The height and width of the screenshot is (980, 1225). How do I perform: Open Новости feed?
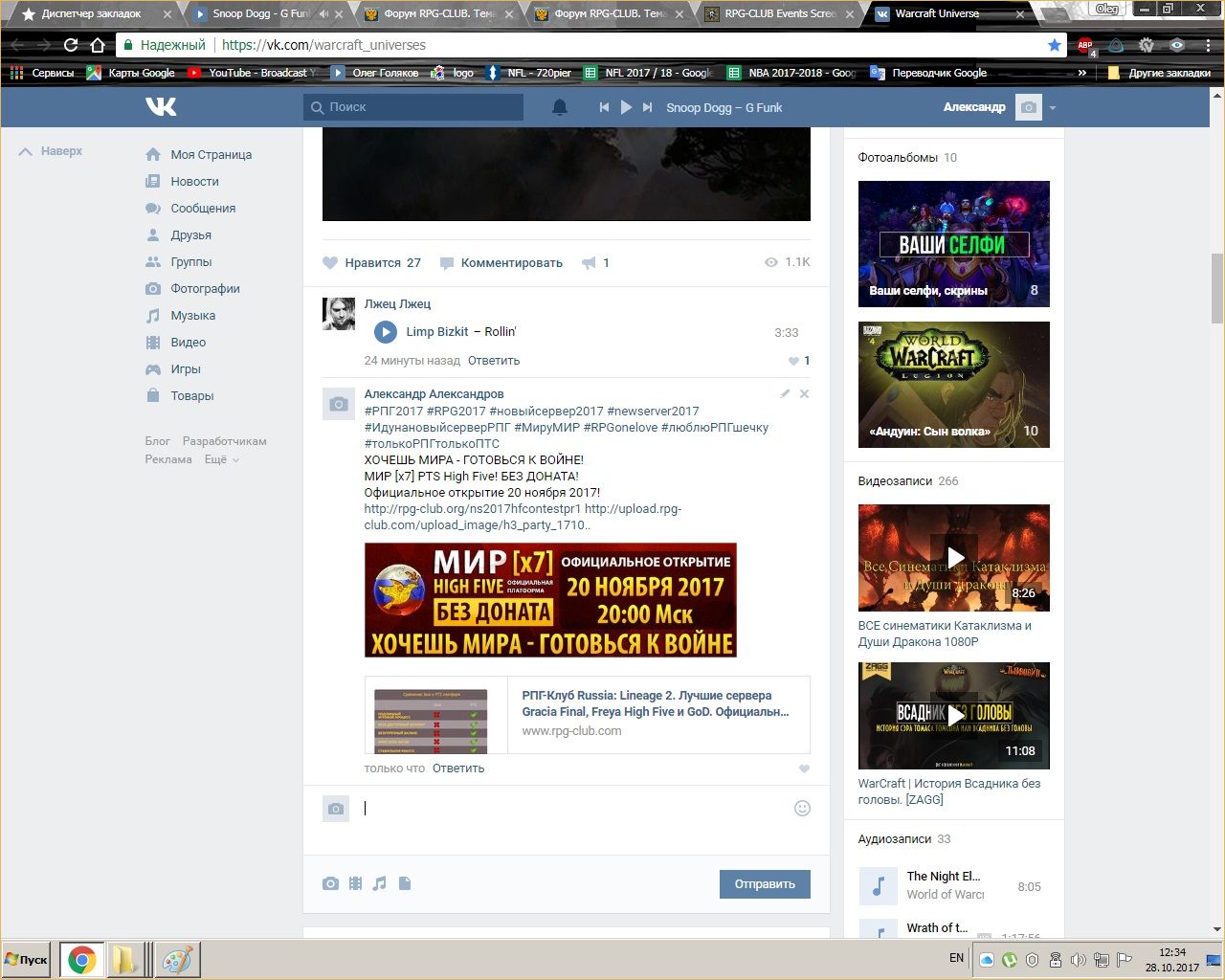pos(183,181)
